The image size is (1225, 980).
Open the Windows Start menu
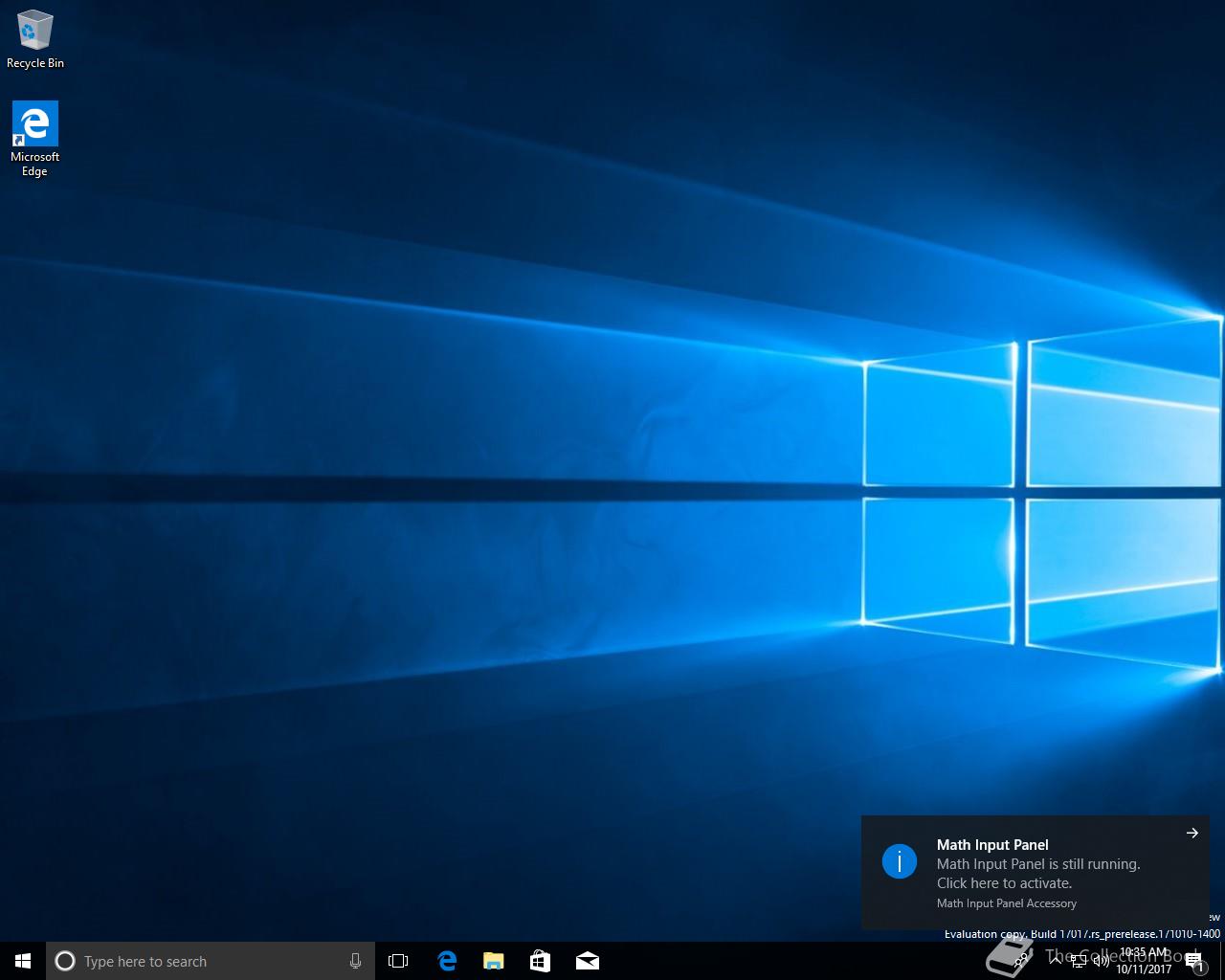(x=23, y=961)
